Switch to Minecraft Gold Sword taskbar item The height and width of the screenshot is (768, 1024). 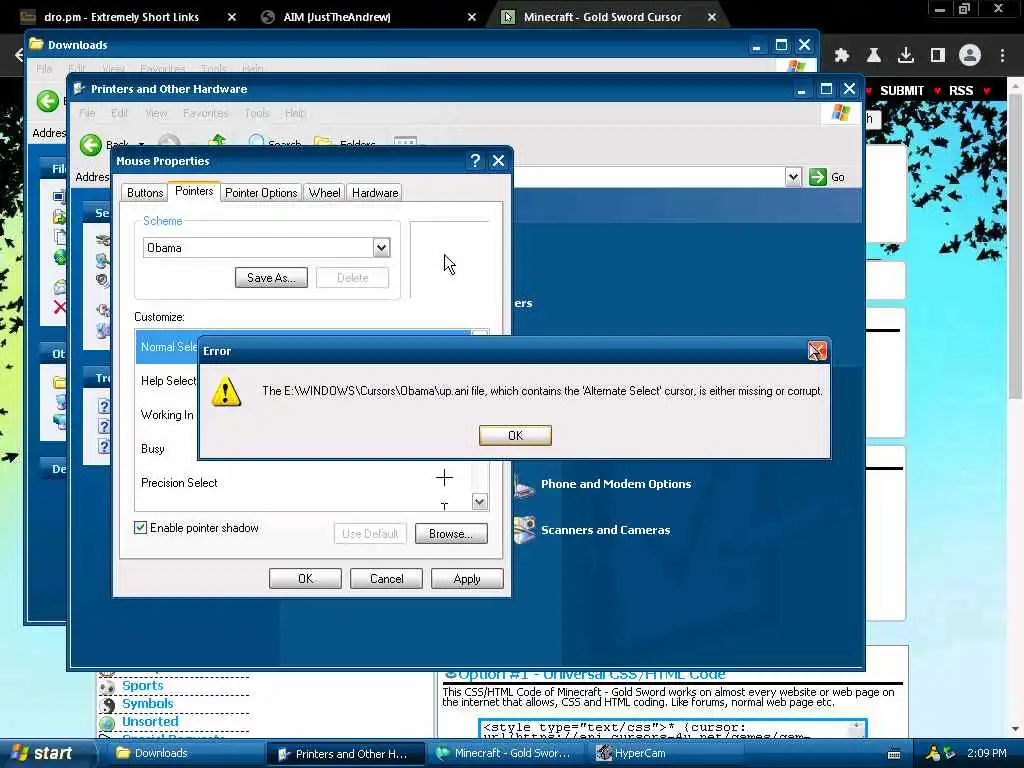[x=506, y=753]
